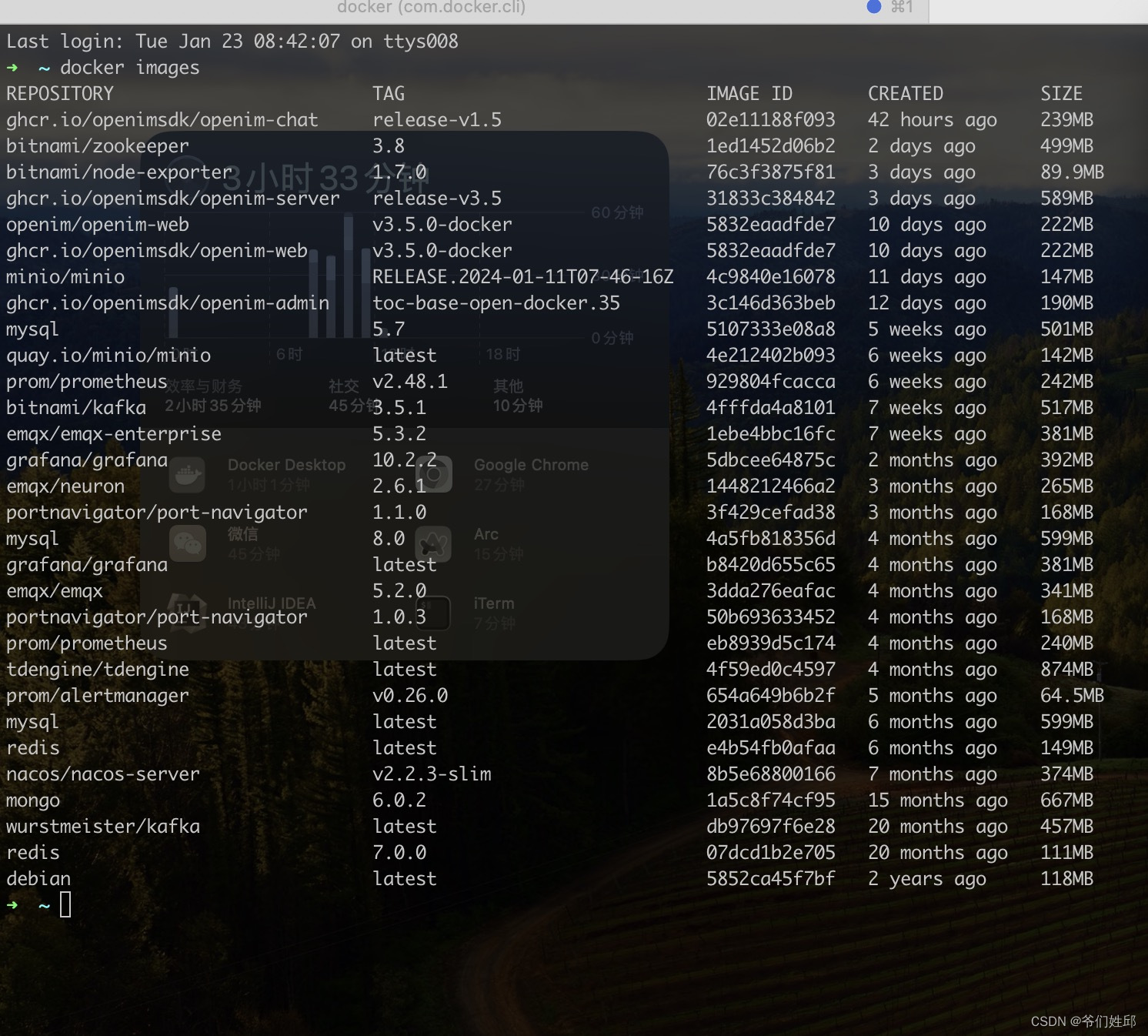Select minio/minio repository name
The width and height of the screenshot is (1148, 1036).
coord(65,277)
